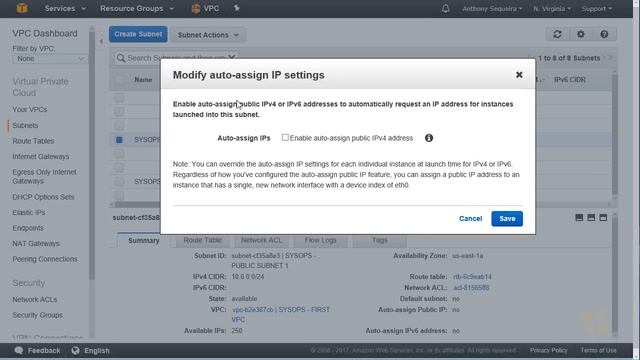Screen dimensions: 640x360
Task: Open the notifications bell icon
Action: 445,9
